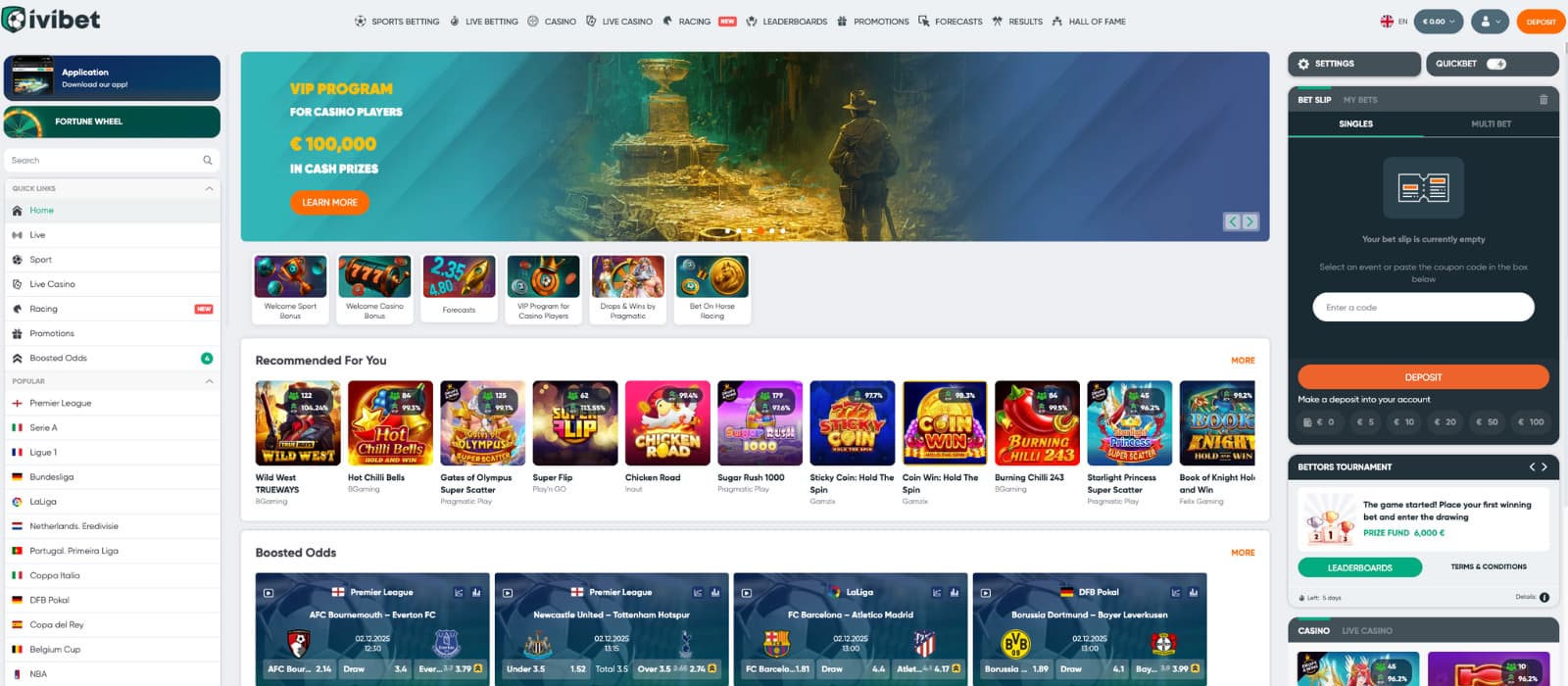Open Forecasts promo tile
This screenshot has height=686, width=1568.
tap(459, 289)
